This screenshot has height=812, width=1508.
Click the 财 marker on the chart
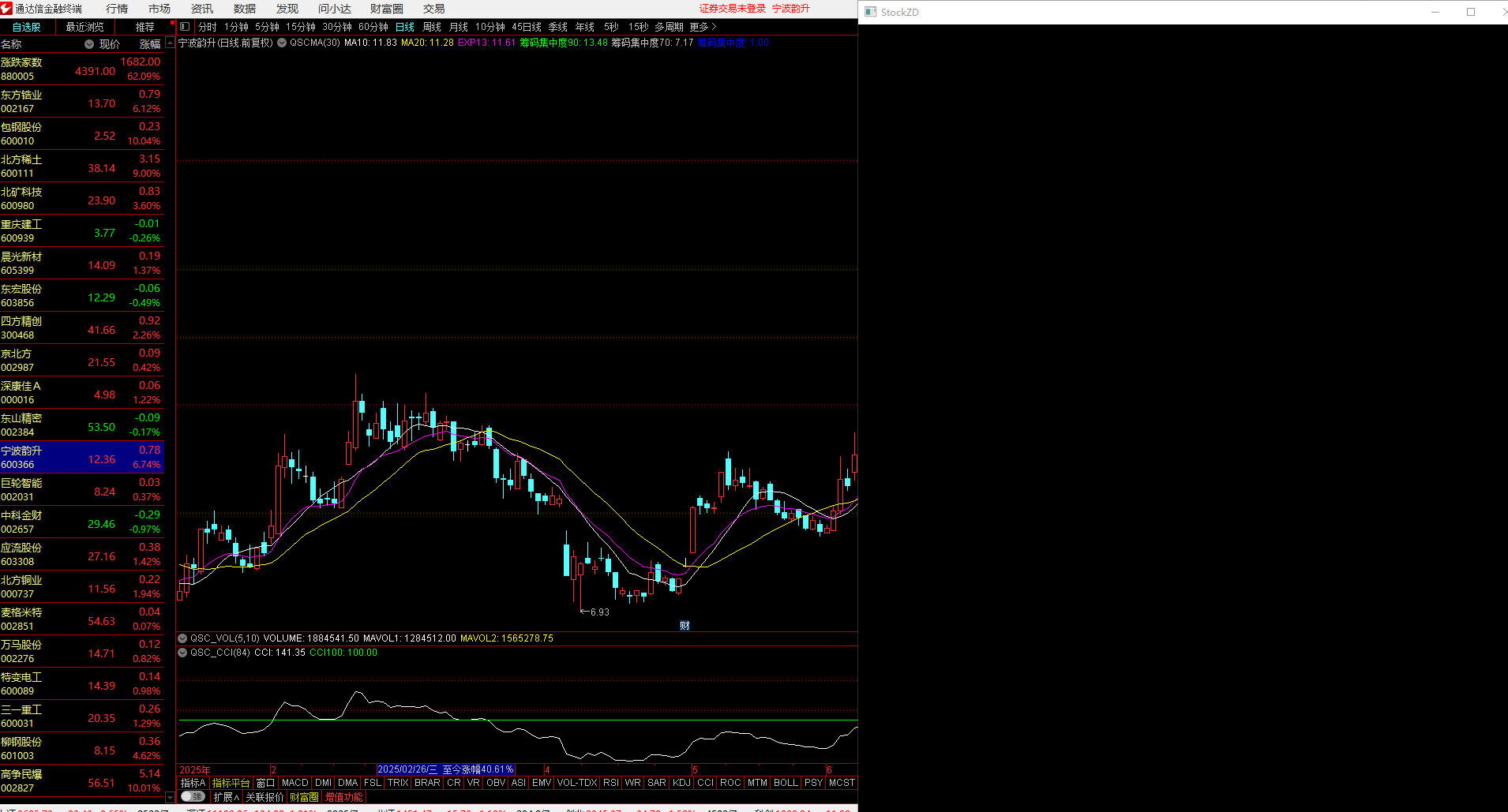(685, 626)
